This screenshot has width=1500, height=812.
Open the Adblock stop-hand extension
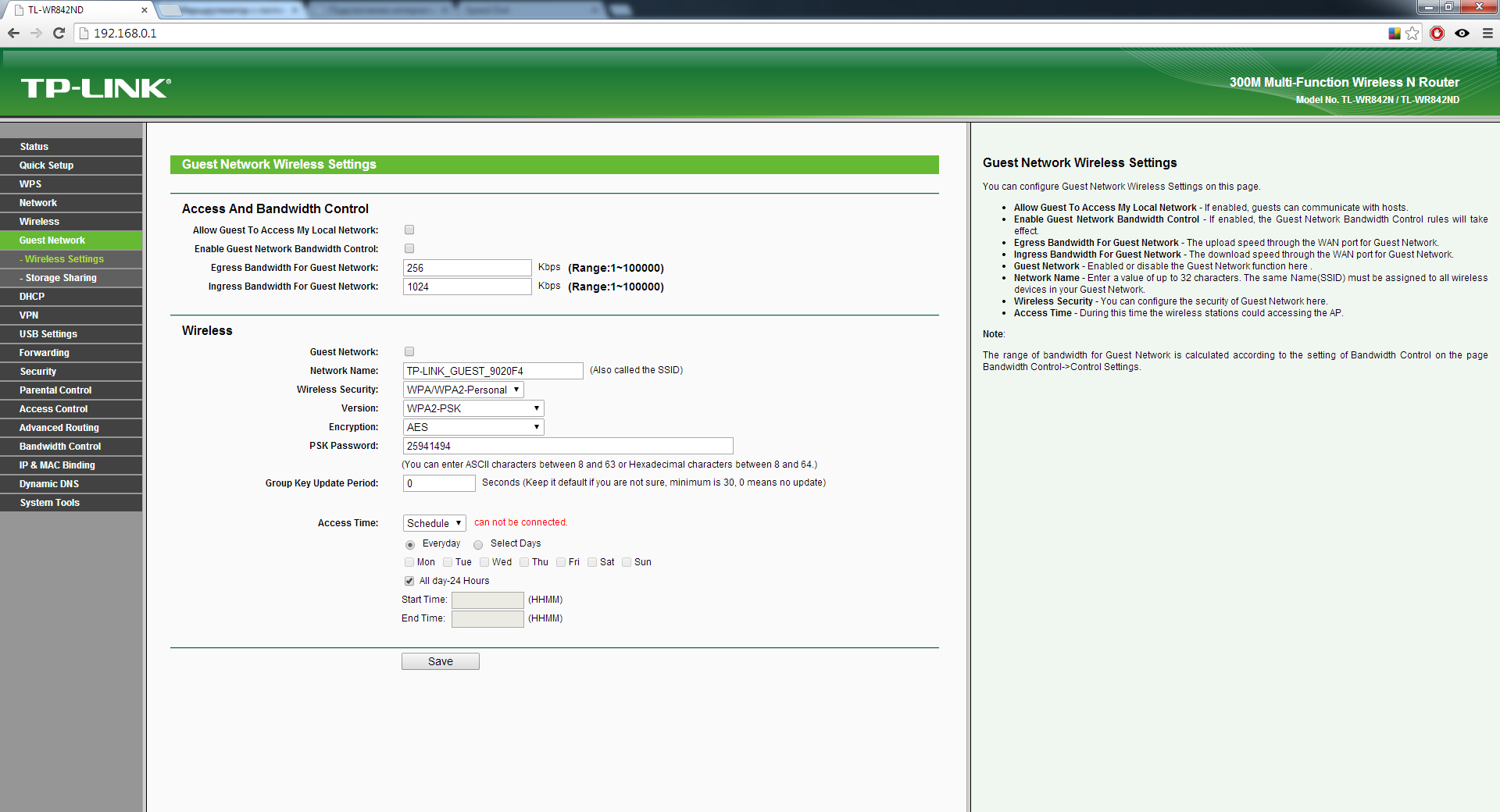click(1437, 33)
